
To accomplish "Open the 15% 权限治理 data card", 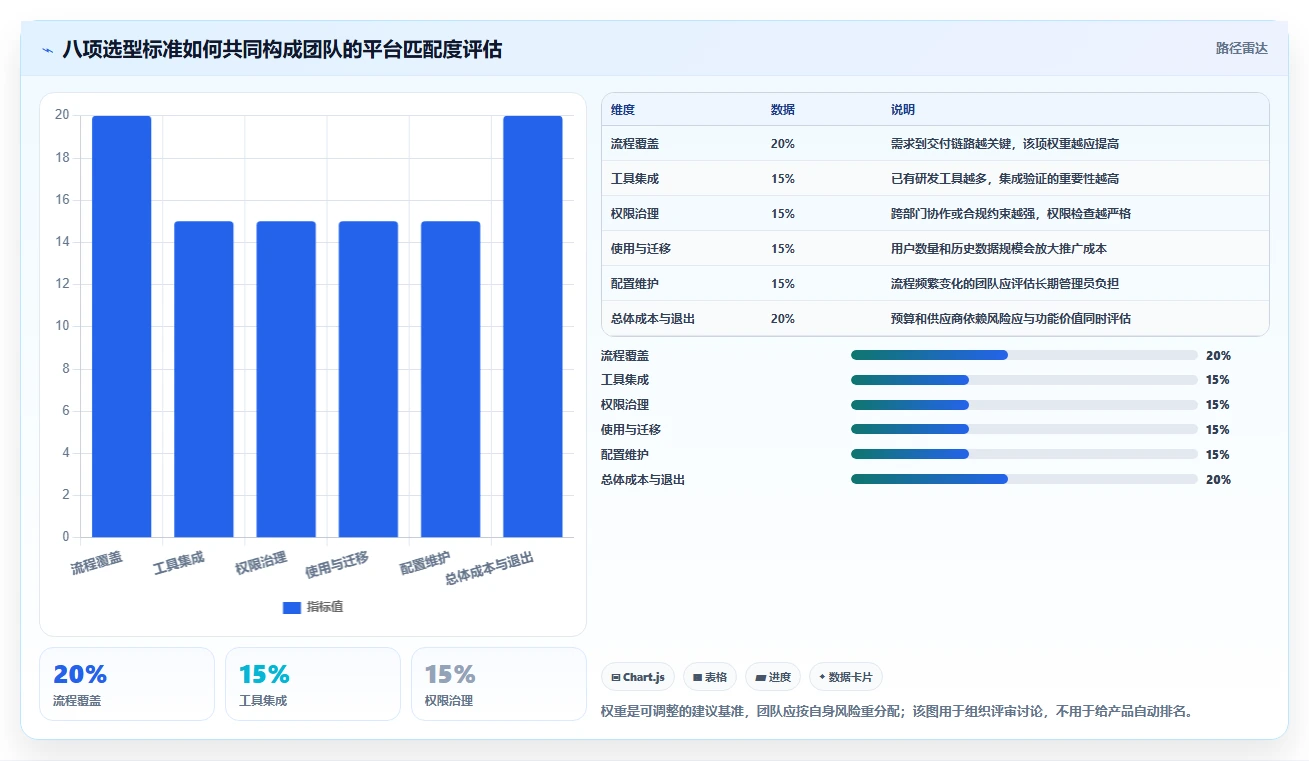I will pos(499,684).
